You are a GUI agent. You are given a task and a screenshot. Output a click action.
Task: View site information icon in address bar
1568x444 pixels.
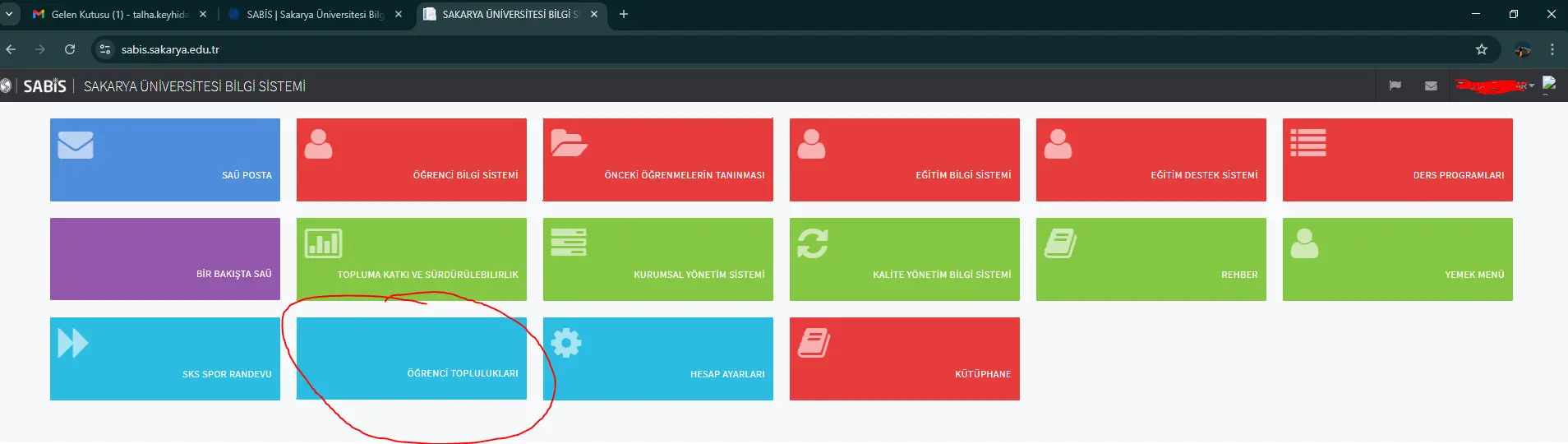coord(104,49)
